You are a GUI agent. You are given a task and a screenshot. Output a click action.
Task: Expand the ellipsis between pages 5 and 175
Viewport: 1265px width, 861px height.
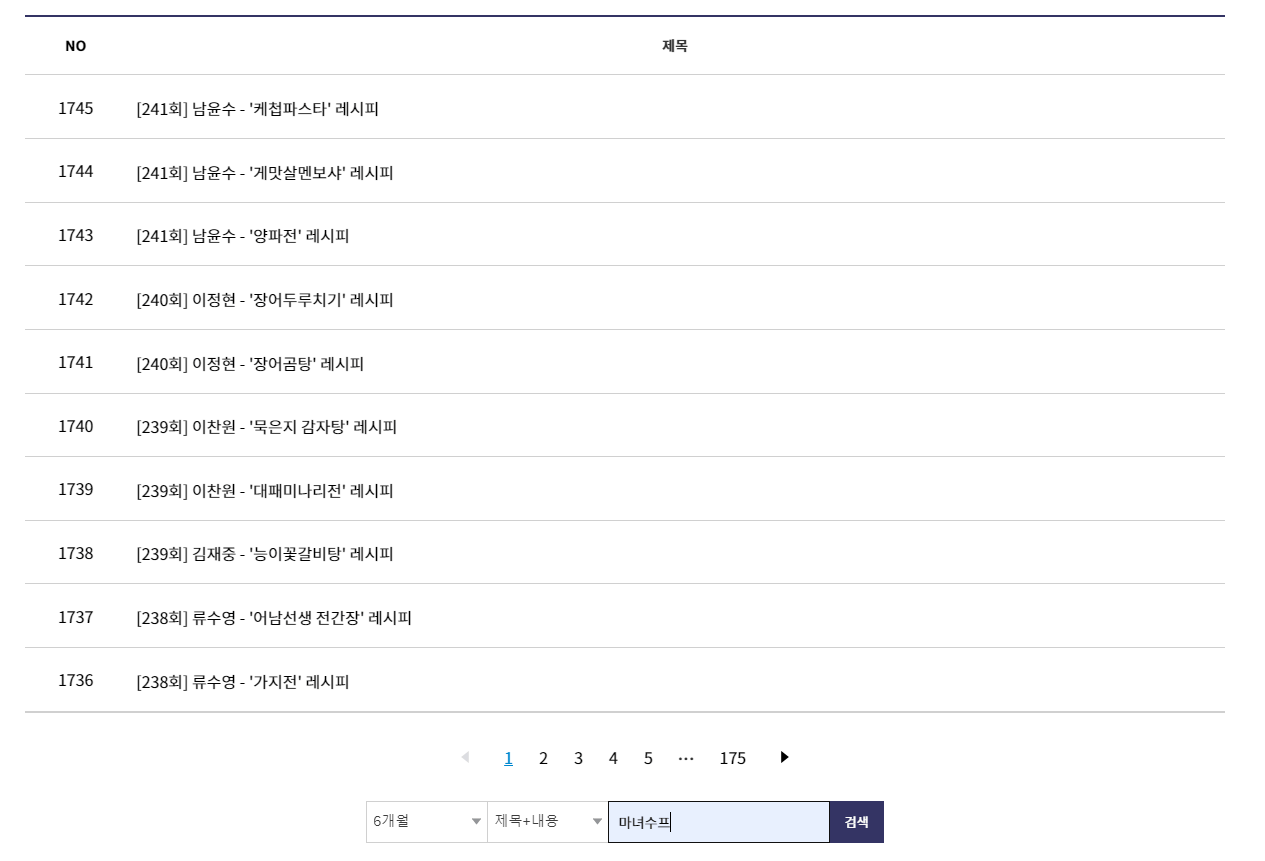click(686, 758)
